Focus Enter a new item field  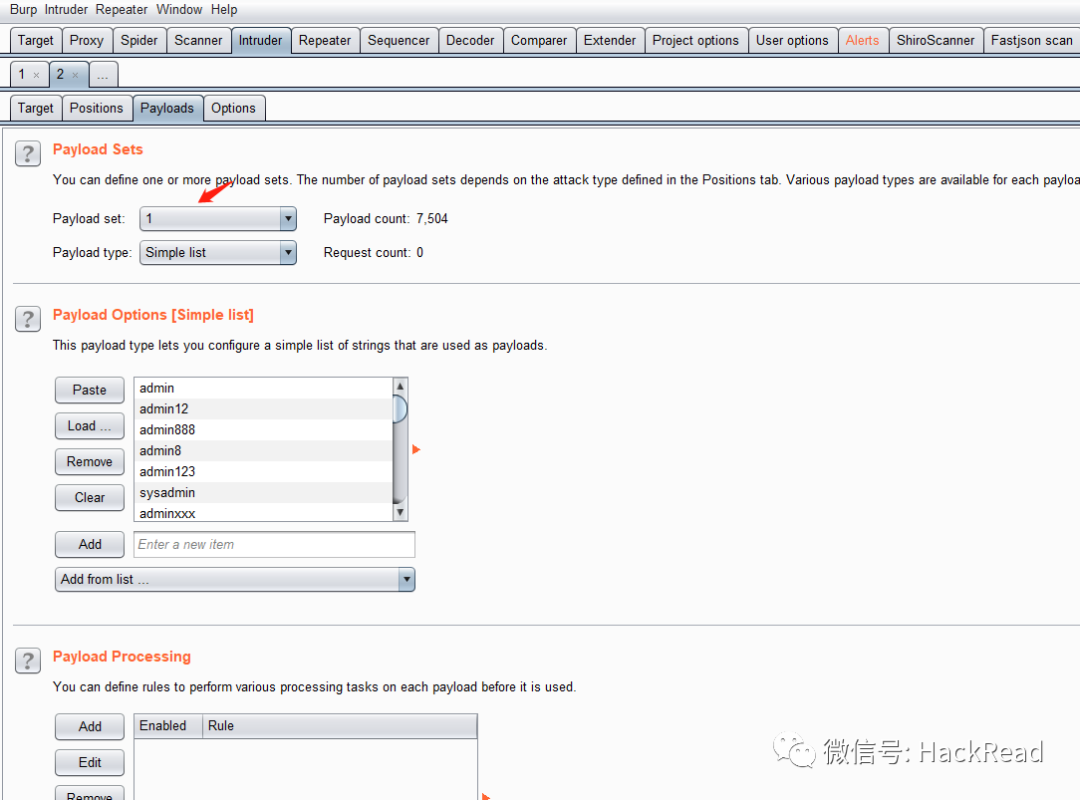(274, 544)
